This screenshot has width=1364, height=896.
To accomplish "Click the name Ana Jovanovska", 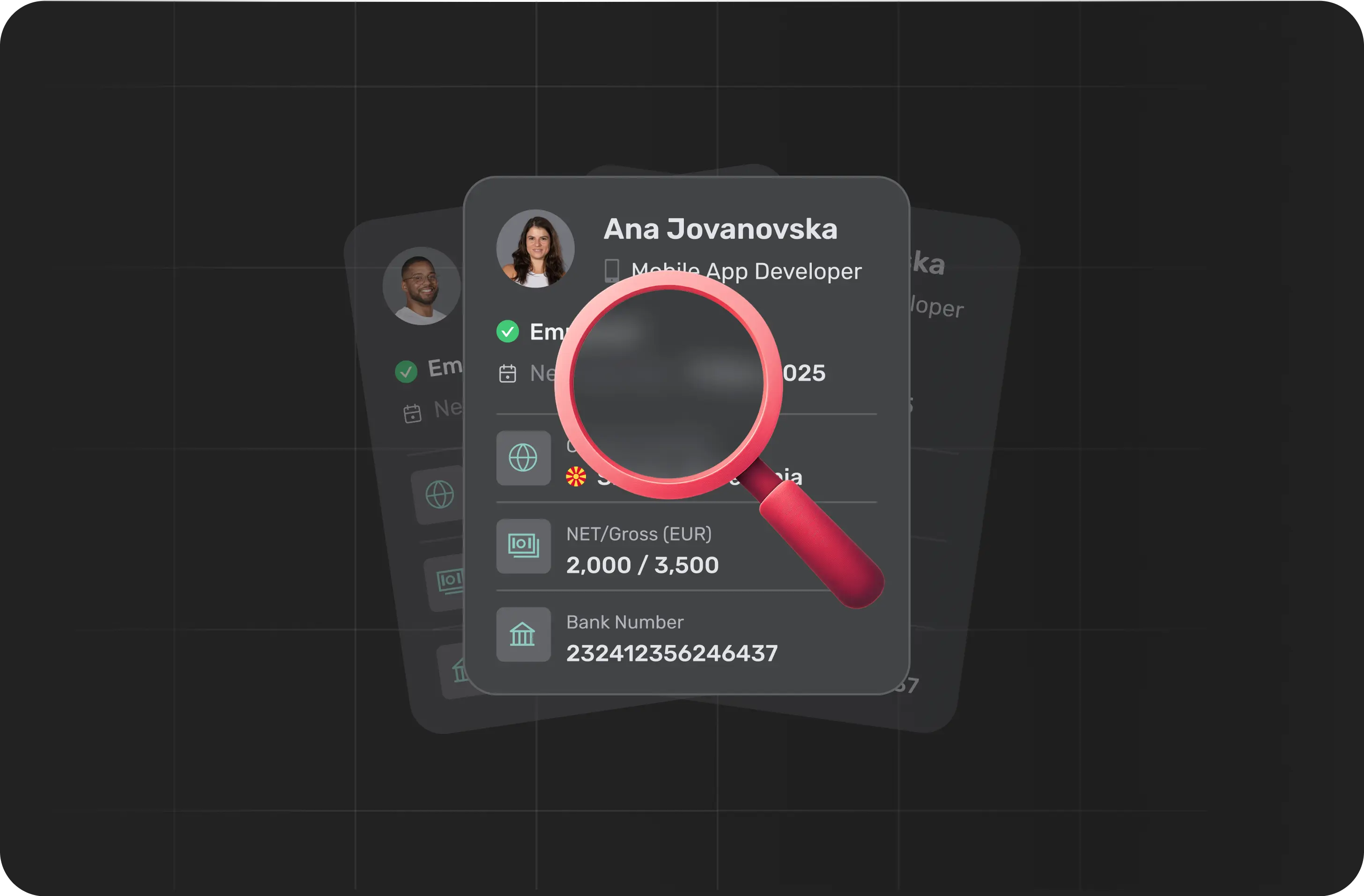I will (720, 229).
